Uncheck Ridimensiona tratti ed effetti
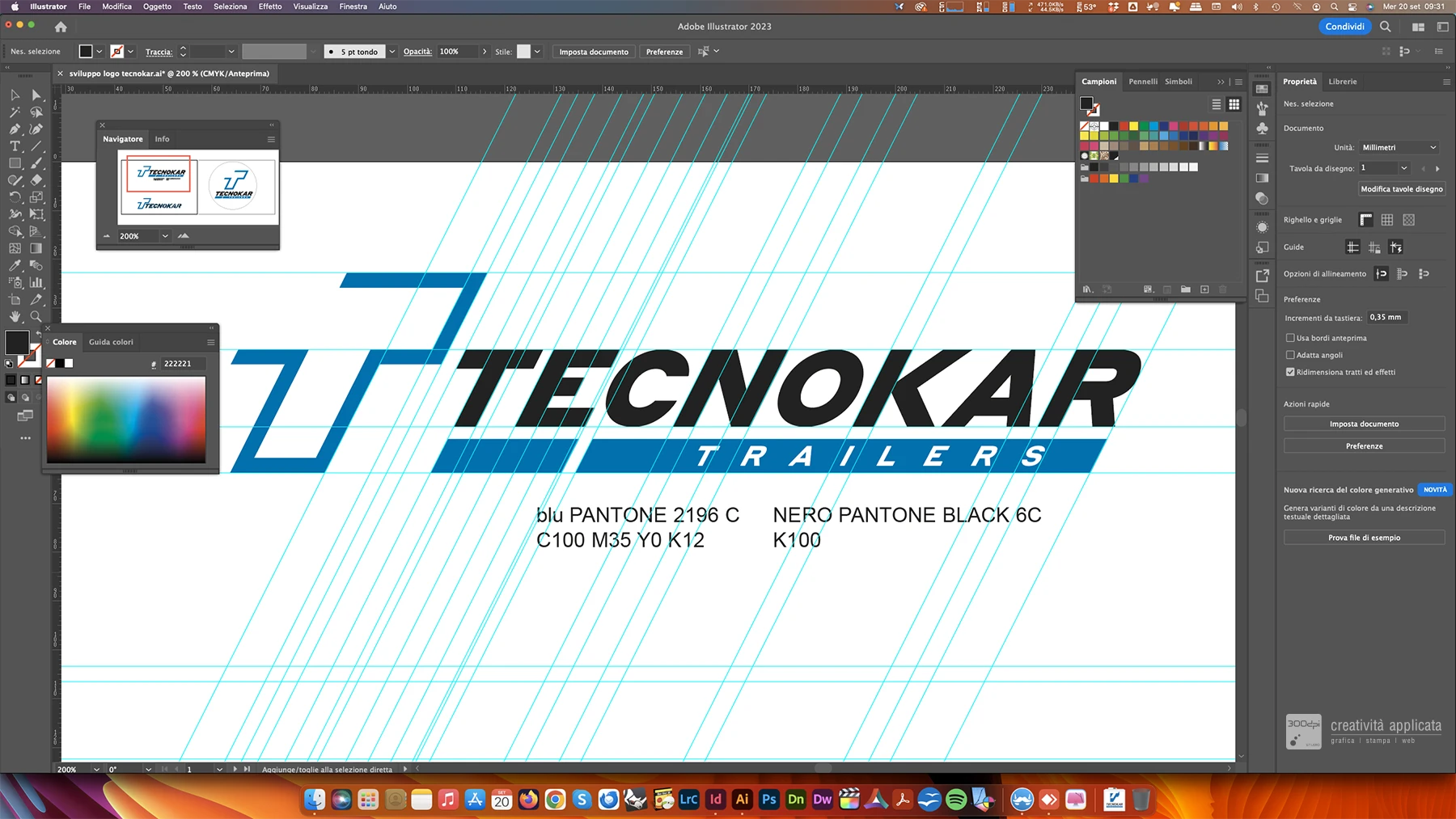The width and height of the screenshot is (1456, 819). point(1290,372)
